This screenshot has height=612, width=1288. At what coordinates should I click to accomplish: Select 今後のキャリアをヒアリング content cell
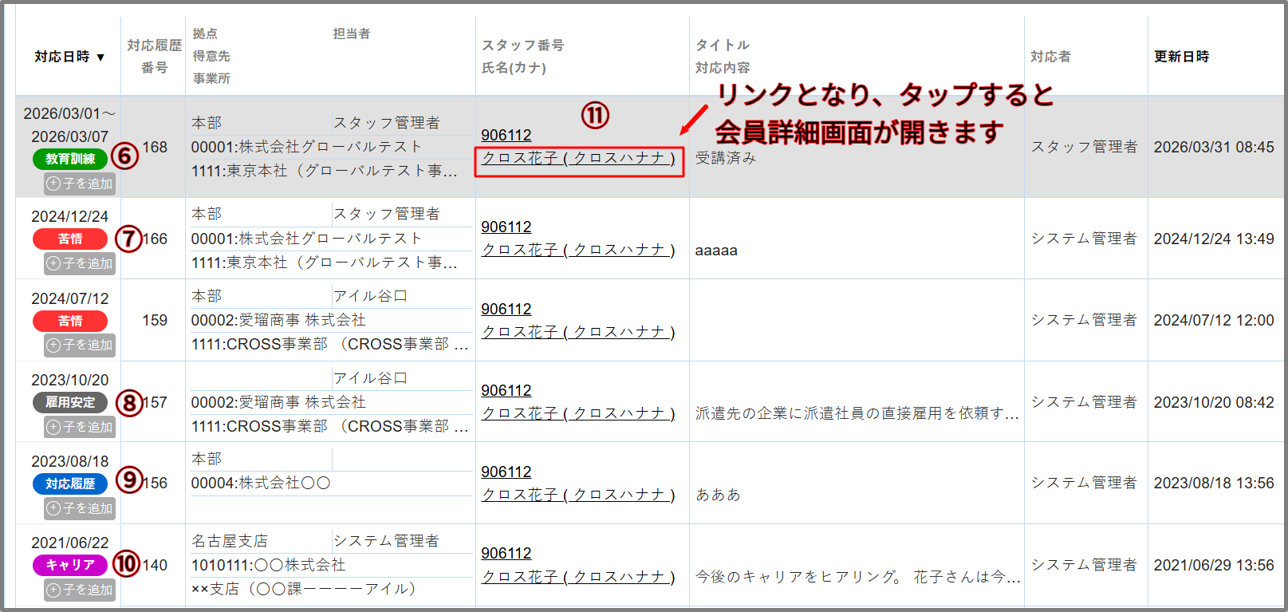click(x=857, y=576)
